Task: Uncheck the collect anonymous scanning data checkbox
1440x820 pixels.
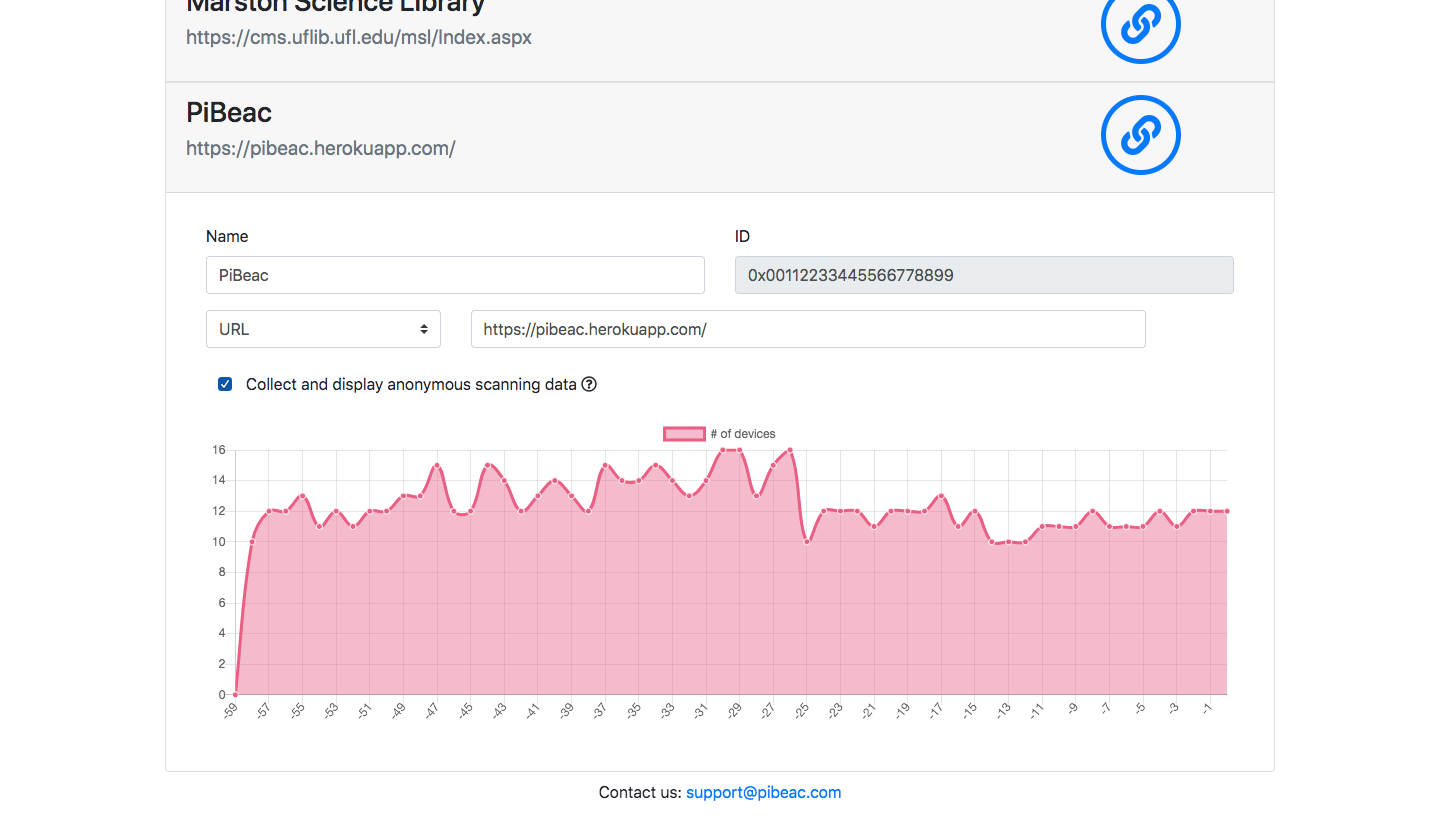Action: (x=225, y=384)
